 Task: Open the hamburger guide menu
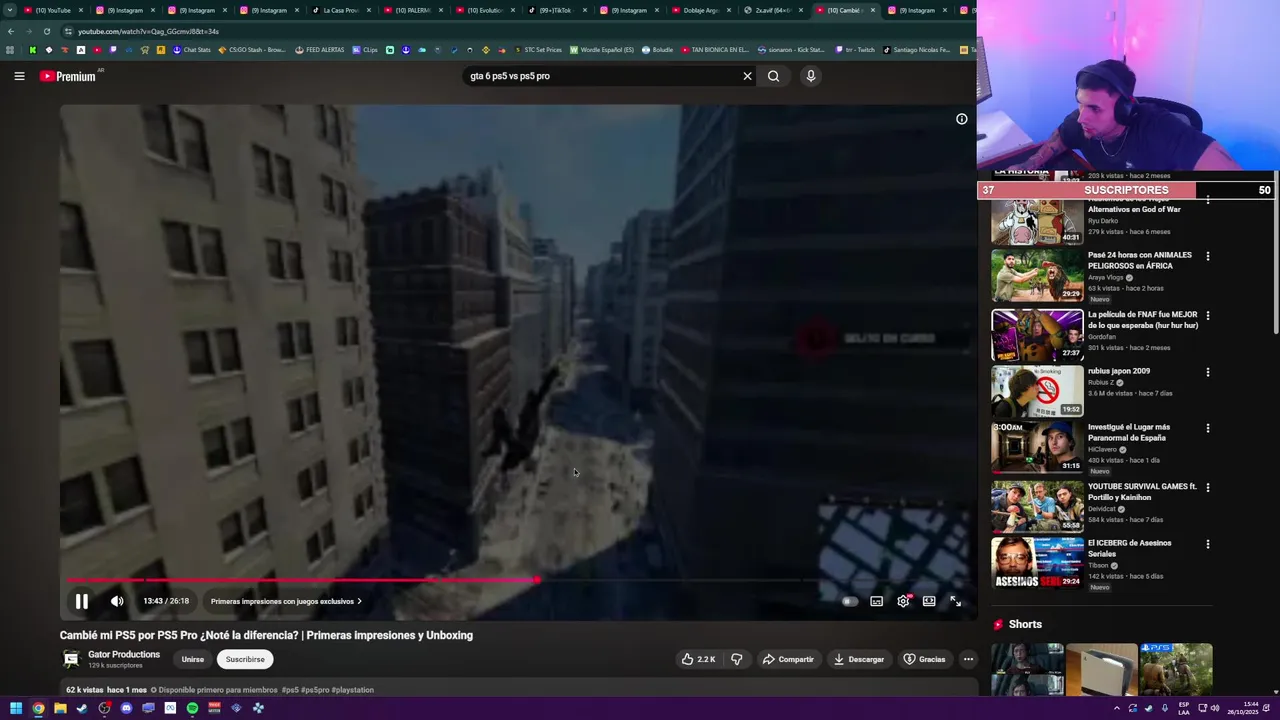point(19,76)
